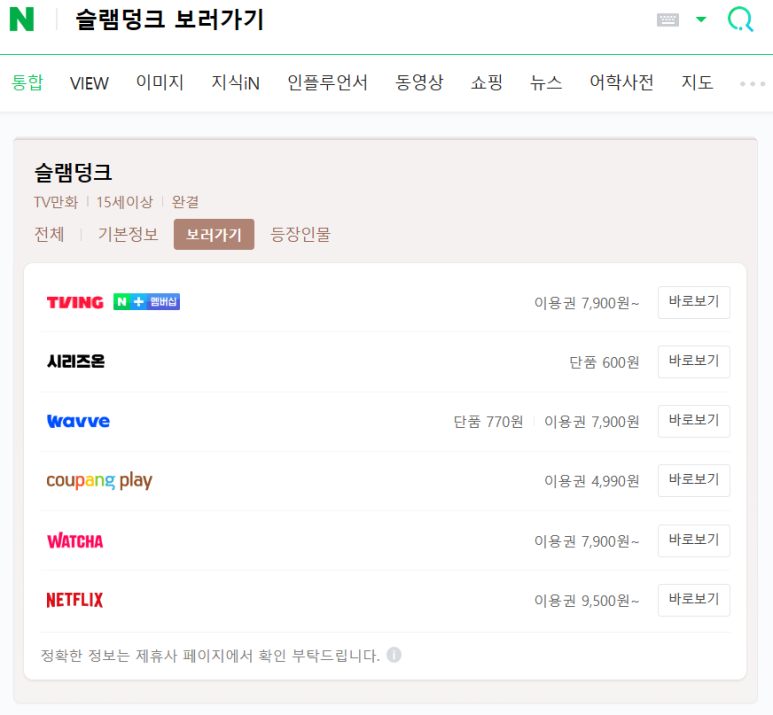This screenshot has width=773, height=715.
Task: Select the 전체 sub-tab
Action: (49, 234)
